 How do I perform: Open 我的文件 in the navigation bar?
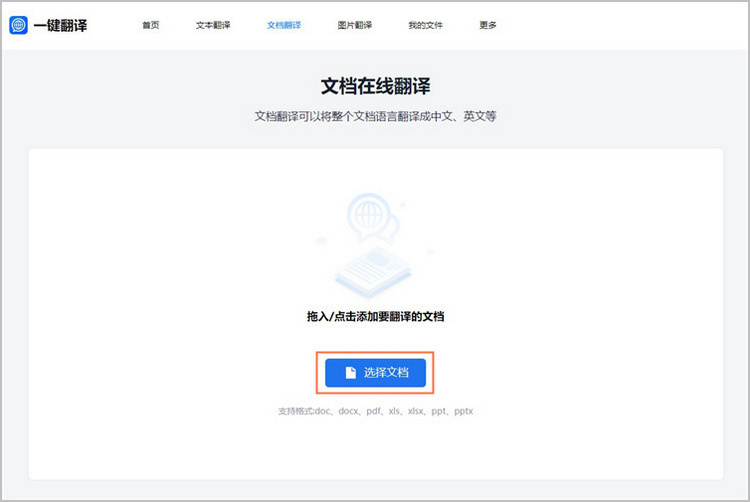pos(424,25)
